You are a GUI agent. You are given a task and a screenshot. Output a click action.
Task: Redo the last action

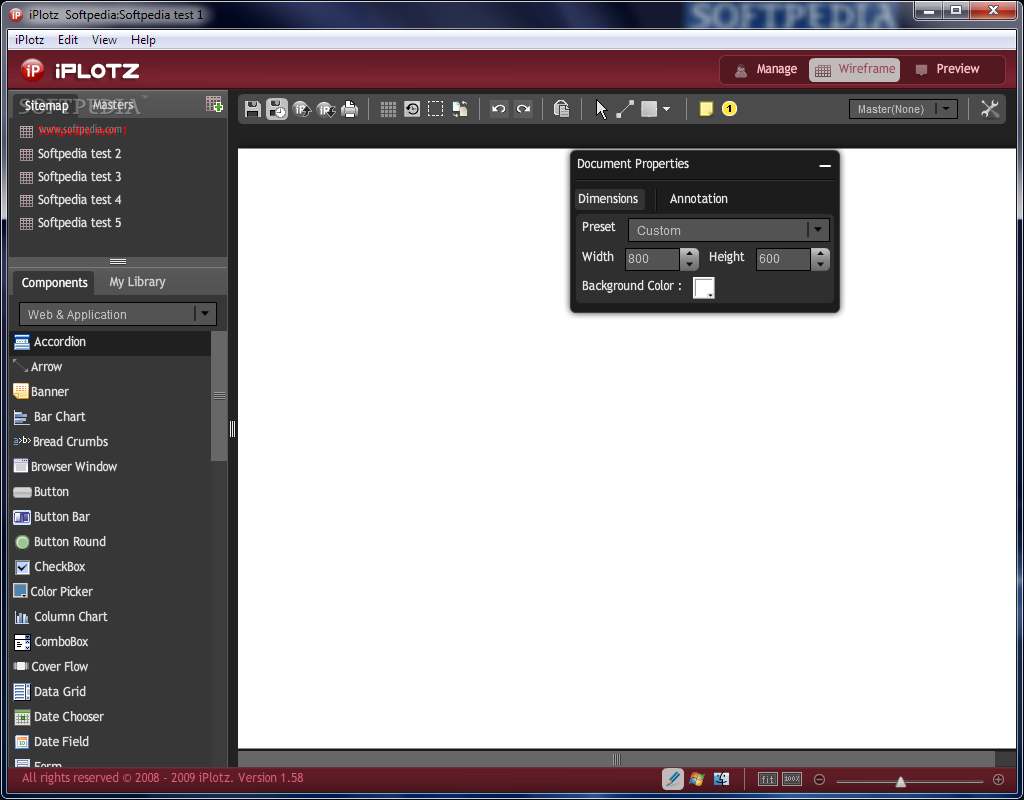[x=523, y=109]
